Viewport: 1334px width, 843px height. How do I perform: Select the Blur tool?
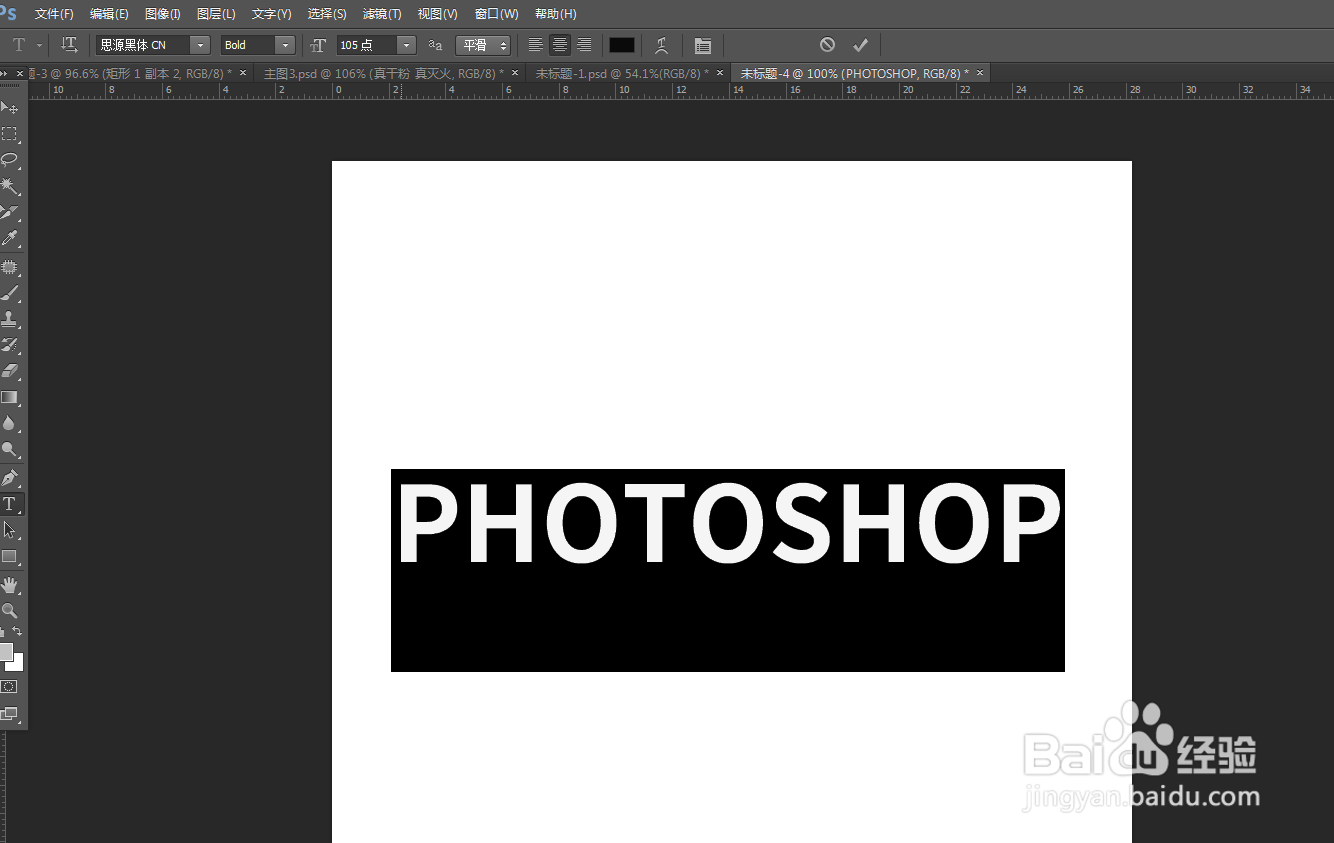10,423
